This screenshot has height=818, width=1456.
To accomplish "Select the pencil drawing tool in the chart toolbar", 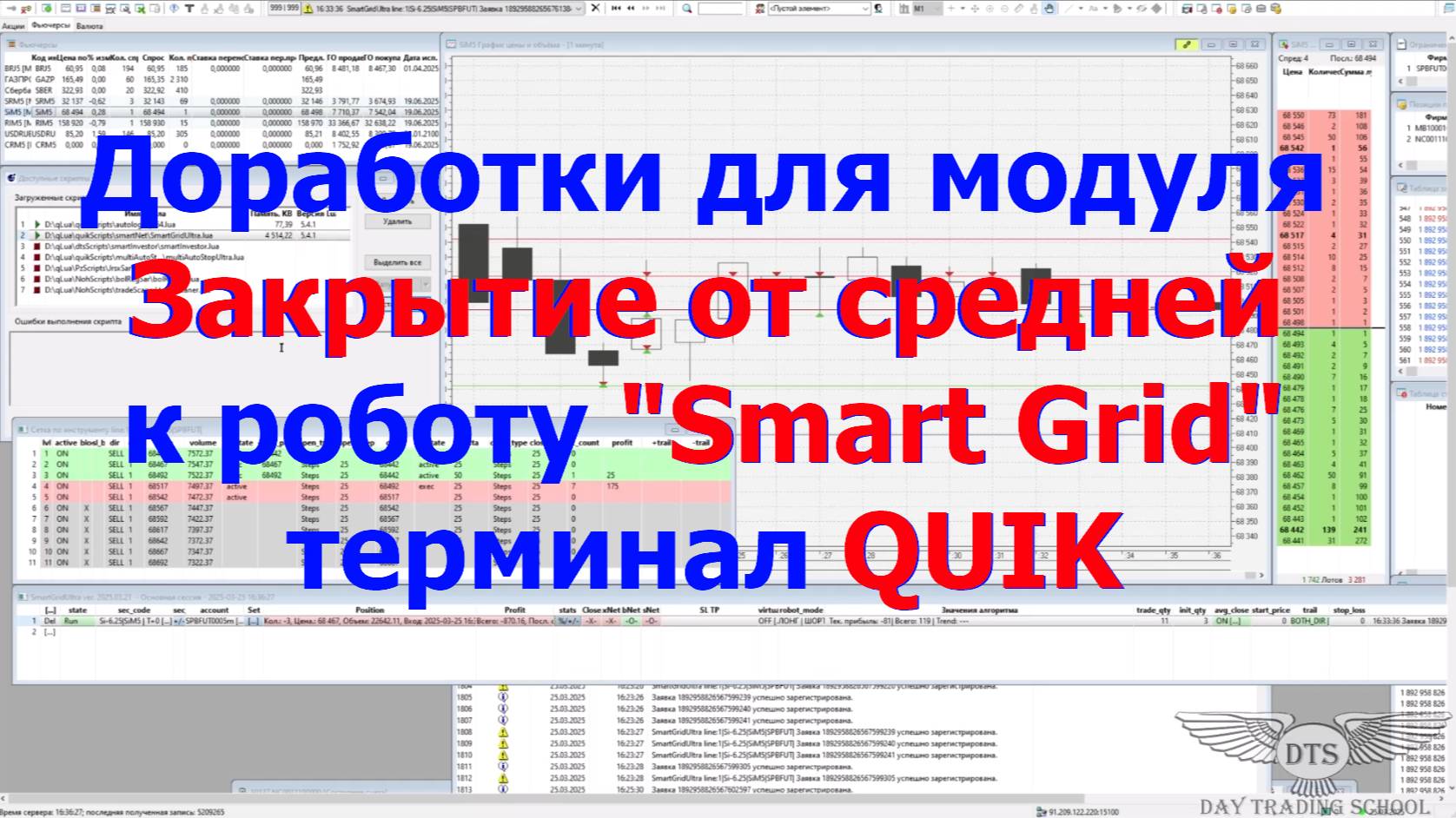I will point(1018,9).
